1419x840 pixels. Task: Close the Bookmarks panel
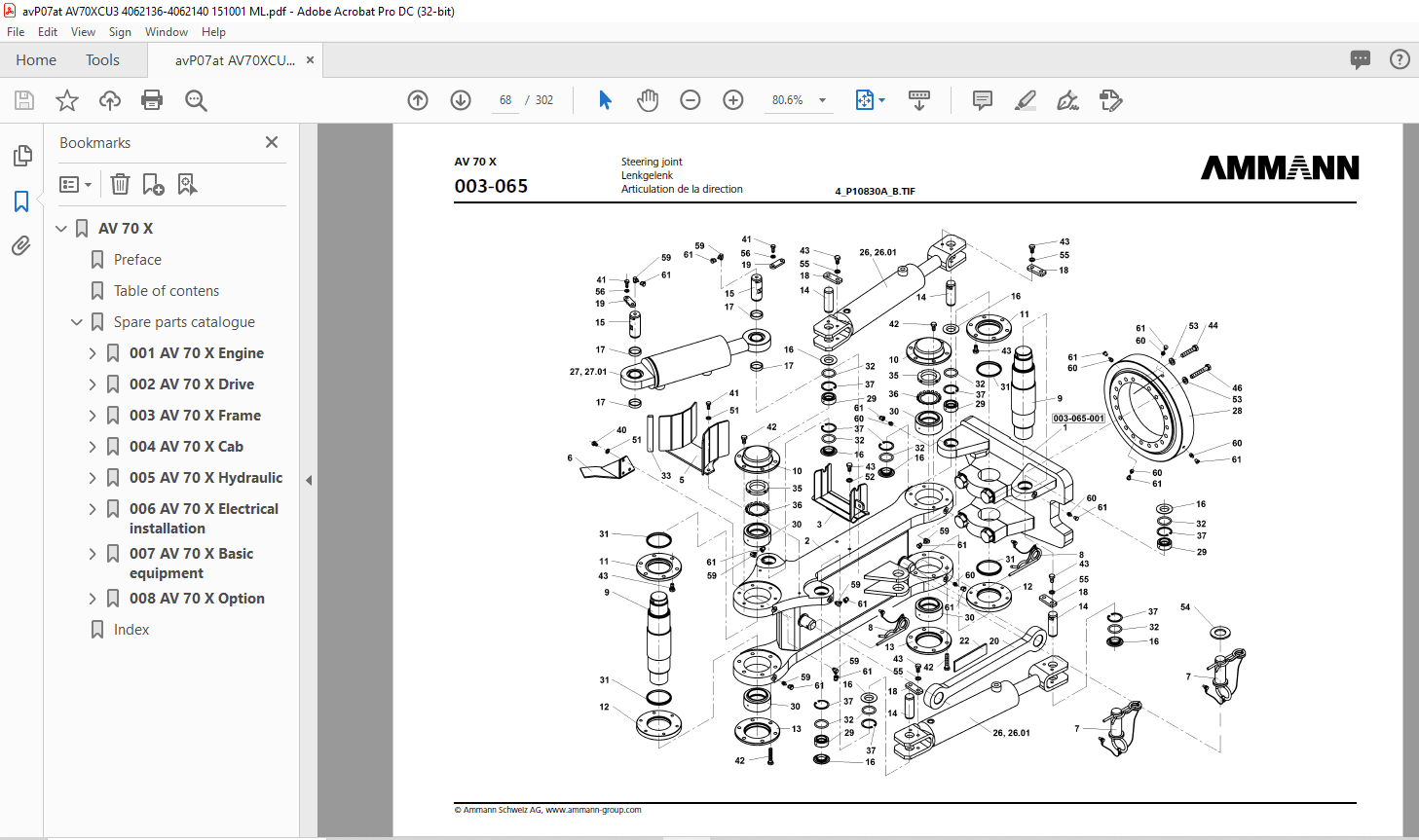(x=272, y=142)
